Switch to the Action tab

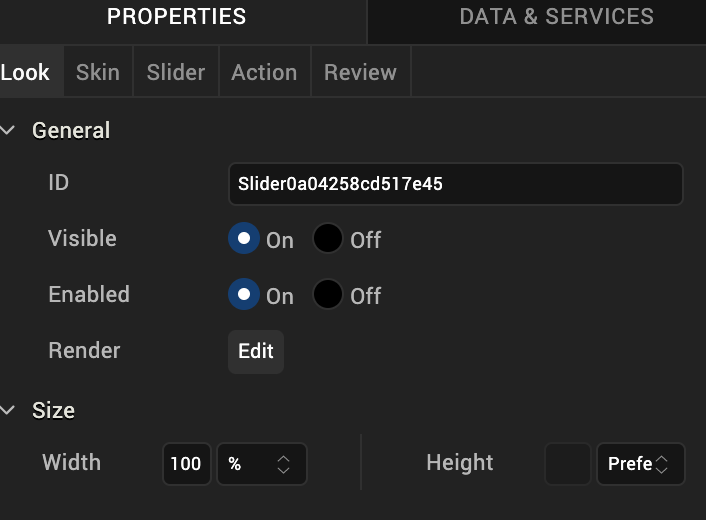coord(264,73)
